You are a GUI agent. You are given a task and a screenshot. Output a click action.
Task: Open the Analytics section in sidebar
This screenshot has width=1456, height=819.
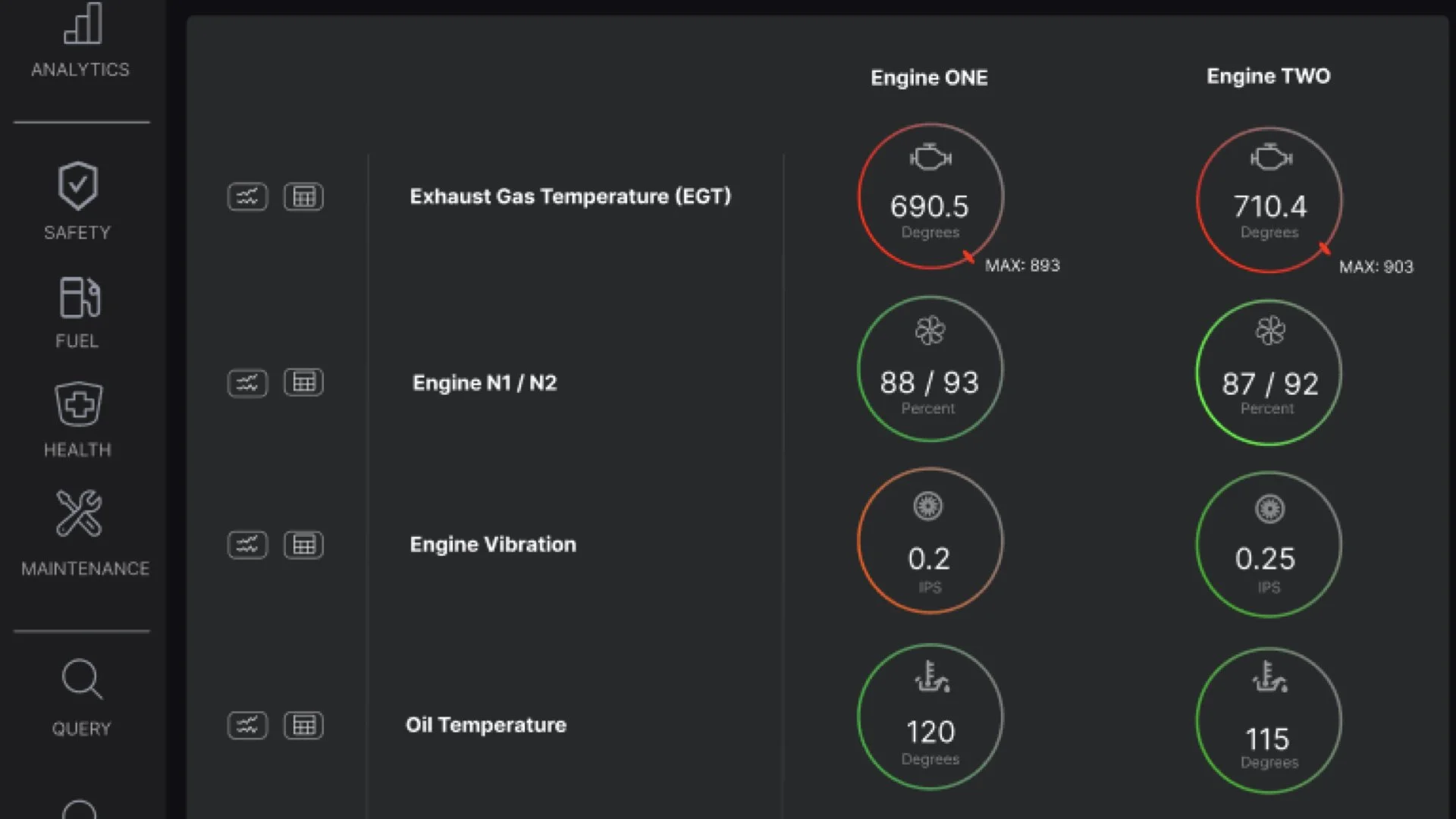(80, 41)
